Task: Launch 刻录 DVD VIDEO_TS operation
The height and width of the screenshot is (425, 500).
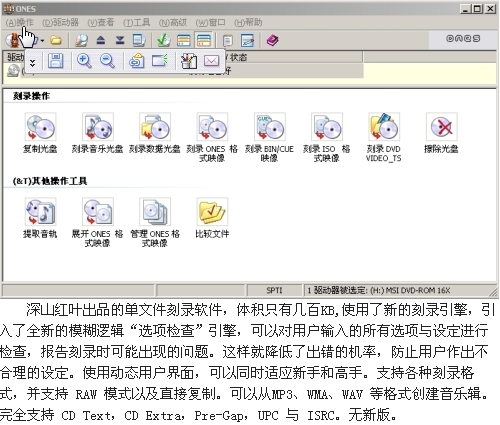Action: (x=384, y=137)
